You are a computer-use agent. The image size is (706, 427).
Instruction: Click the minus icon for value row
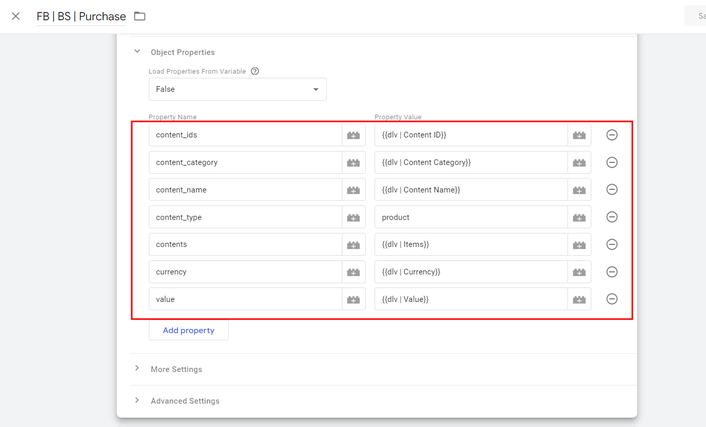click(612, 299)
